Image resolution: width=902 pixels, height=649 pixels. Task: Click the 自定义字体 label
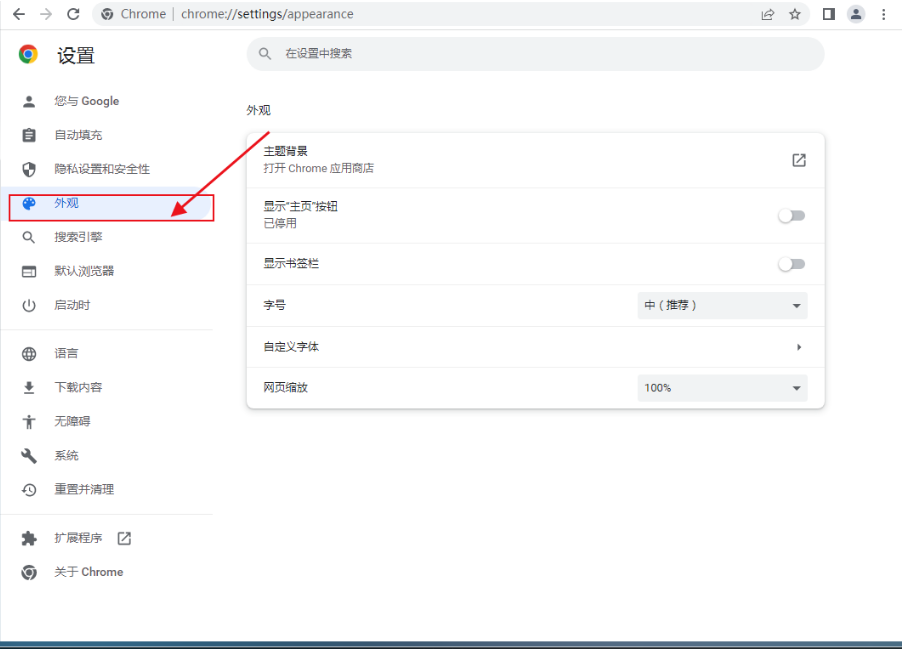pos(291,347)
